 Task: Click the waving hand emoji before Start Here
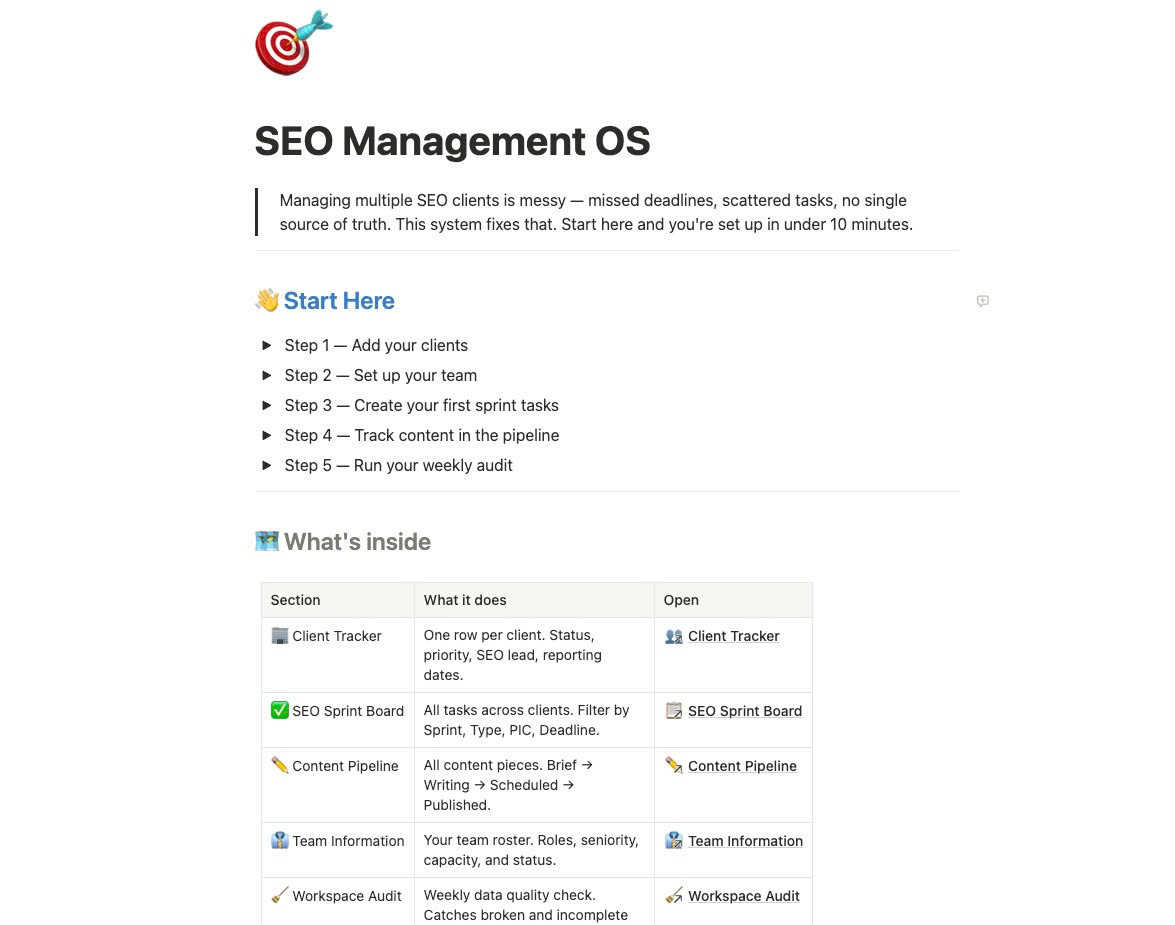[266, 300]
